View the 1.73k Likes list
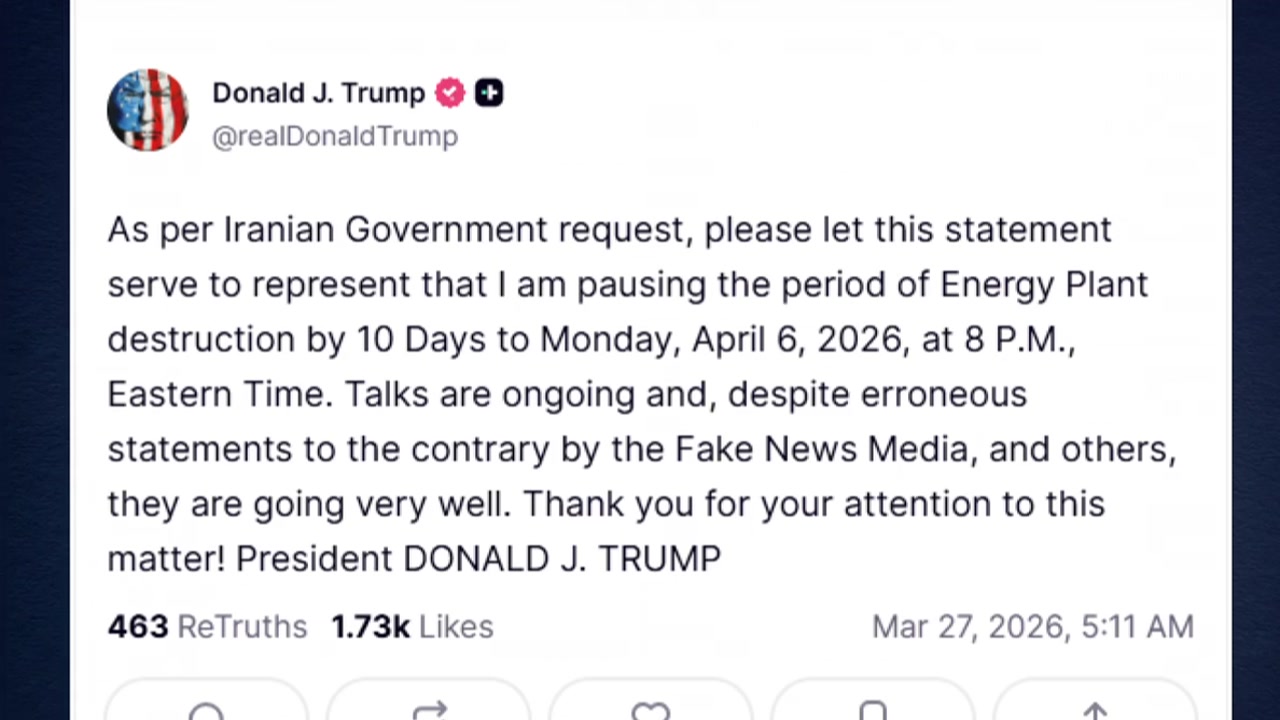 click(x=412, y=627)
